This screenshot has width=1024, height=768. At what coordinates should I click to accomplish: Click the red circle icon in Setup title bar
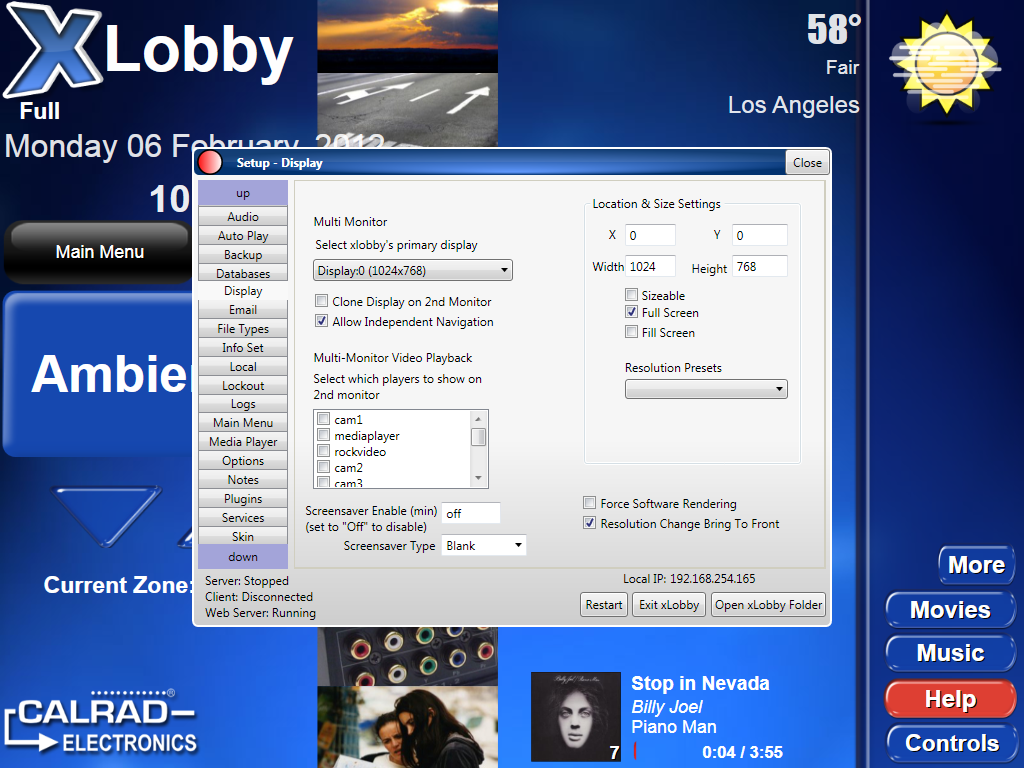(210, 163)
